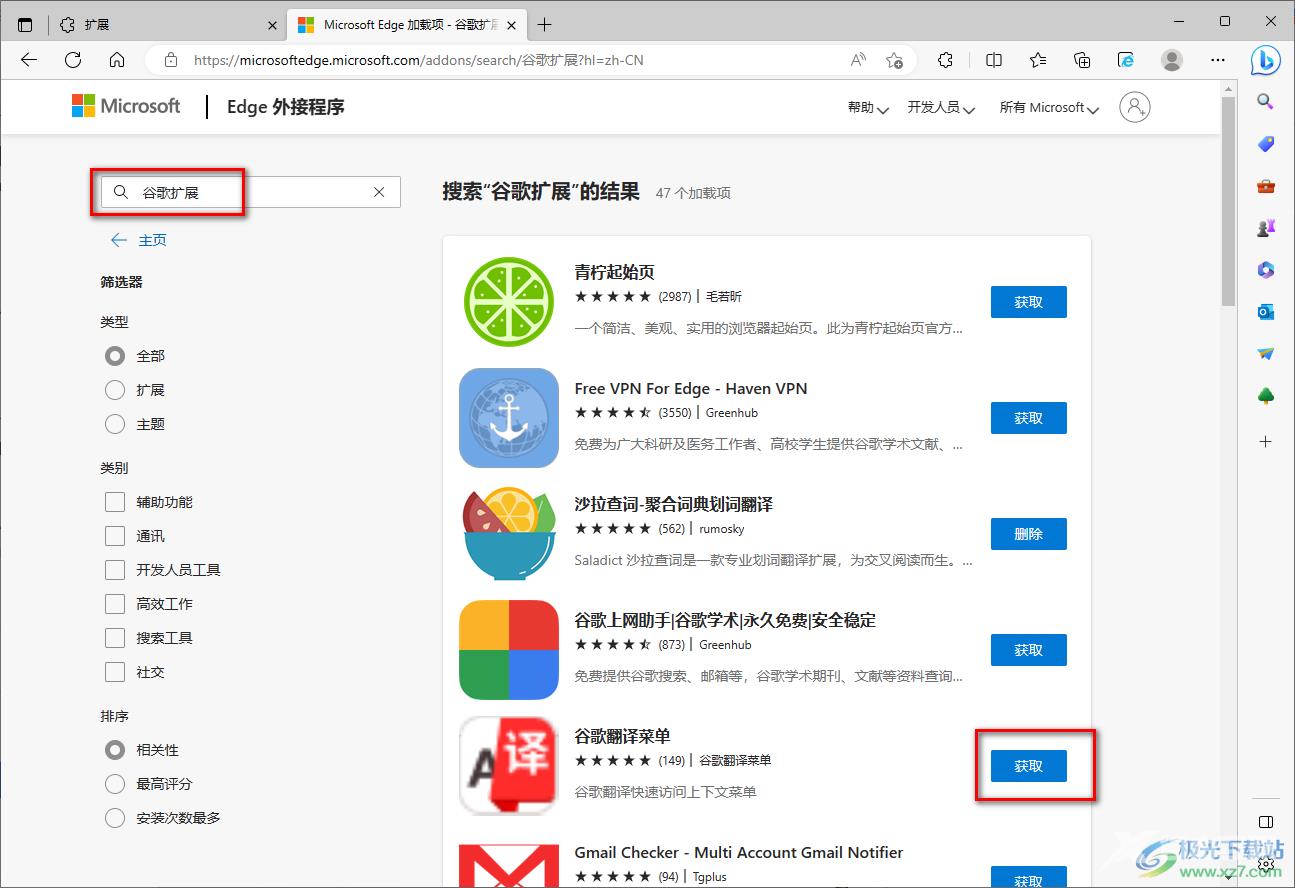This screenshot has width=1295, height=888.
Task: Open the Games chess sidebar icon
Action: tap(1265, 228)
